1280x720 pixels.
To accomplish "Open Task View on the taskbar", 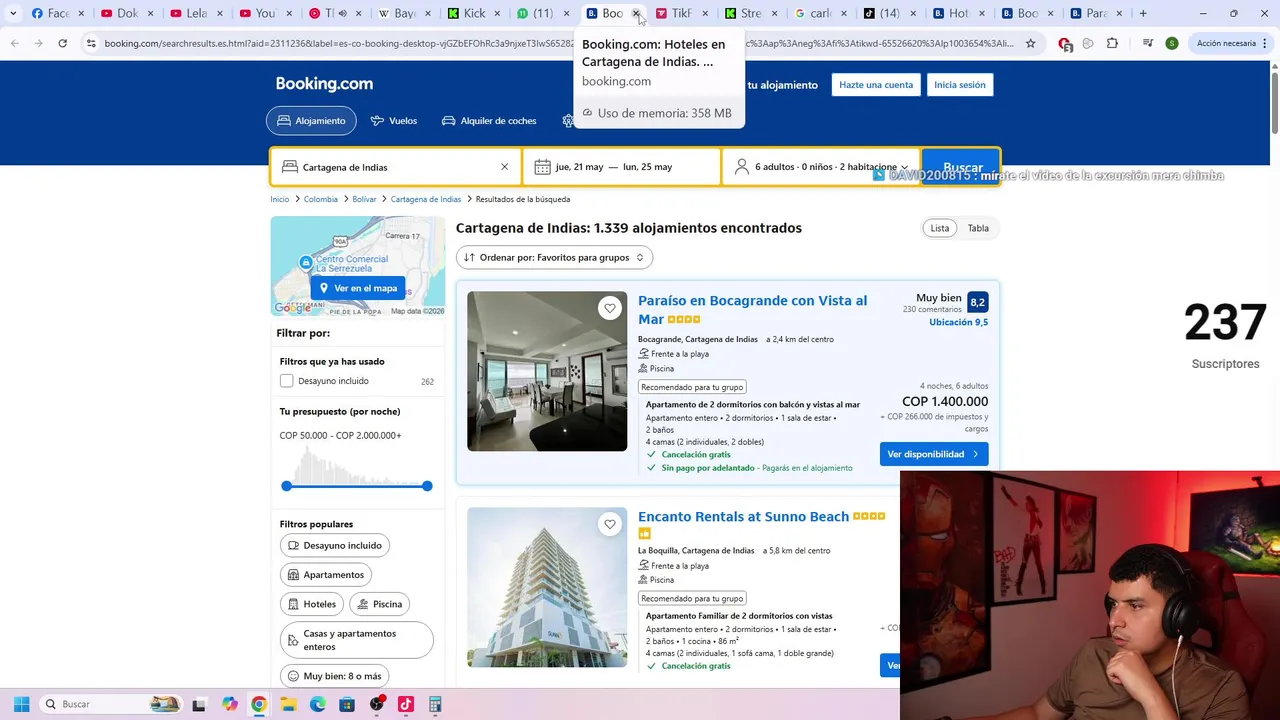I will click(199, 704).
